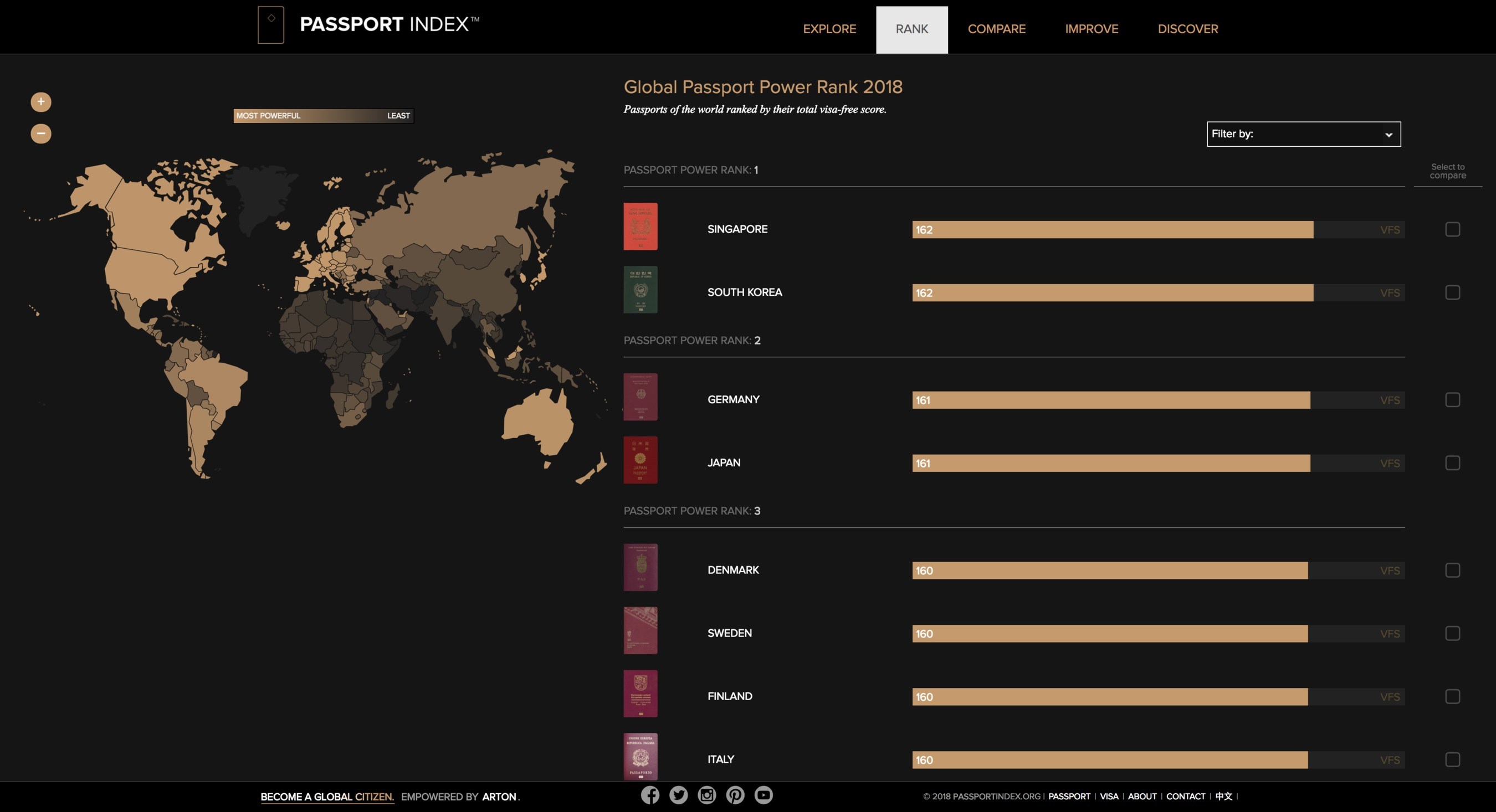Click the FINLAND country name
This screenshot has width=1496, height=812.
click(729, 696)
